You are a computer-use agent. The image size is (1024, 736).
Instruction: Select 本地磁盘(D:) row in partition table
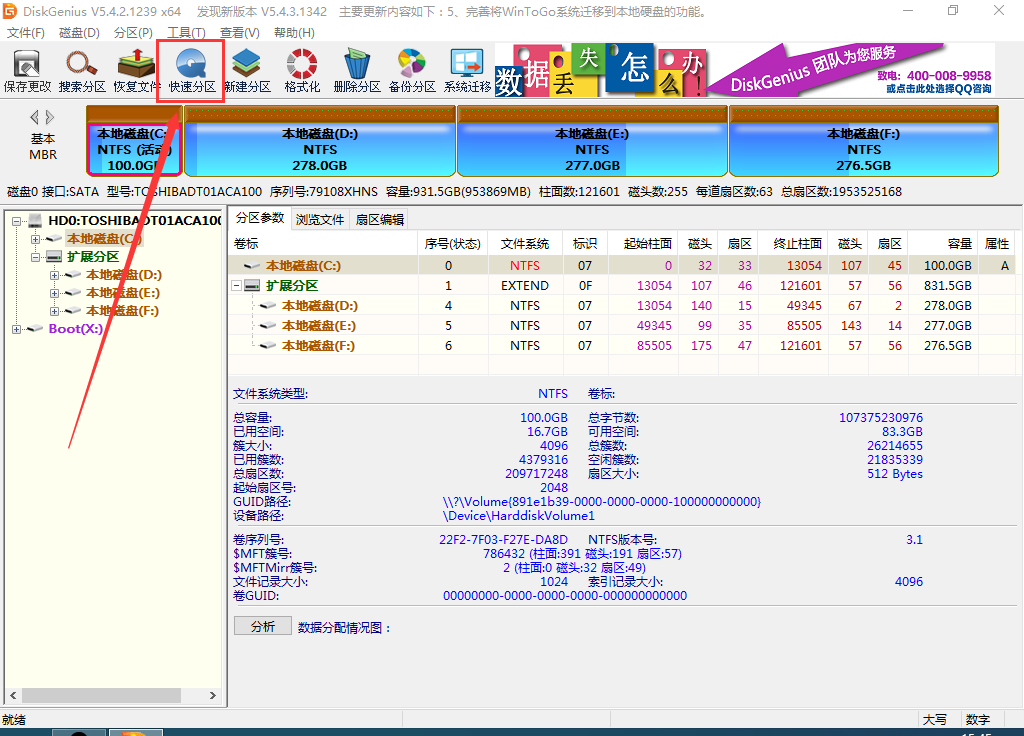tap(622, 306)
